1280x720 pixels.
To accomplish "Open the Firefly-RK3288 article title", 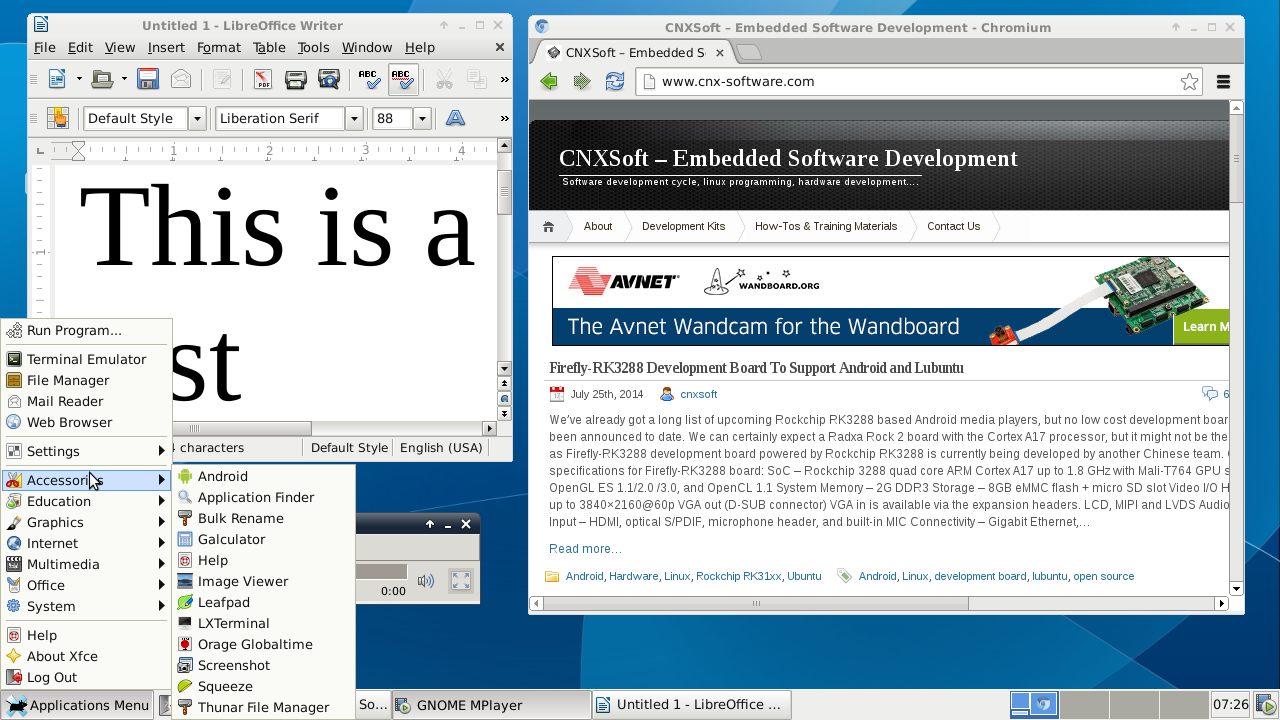I will 757,368.
